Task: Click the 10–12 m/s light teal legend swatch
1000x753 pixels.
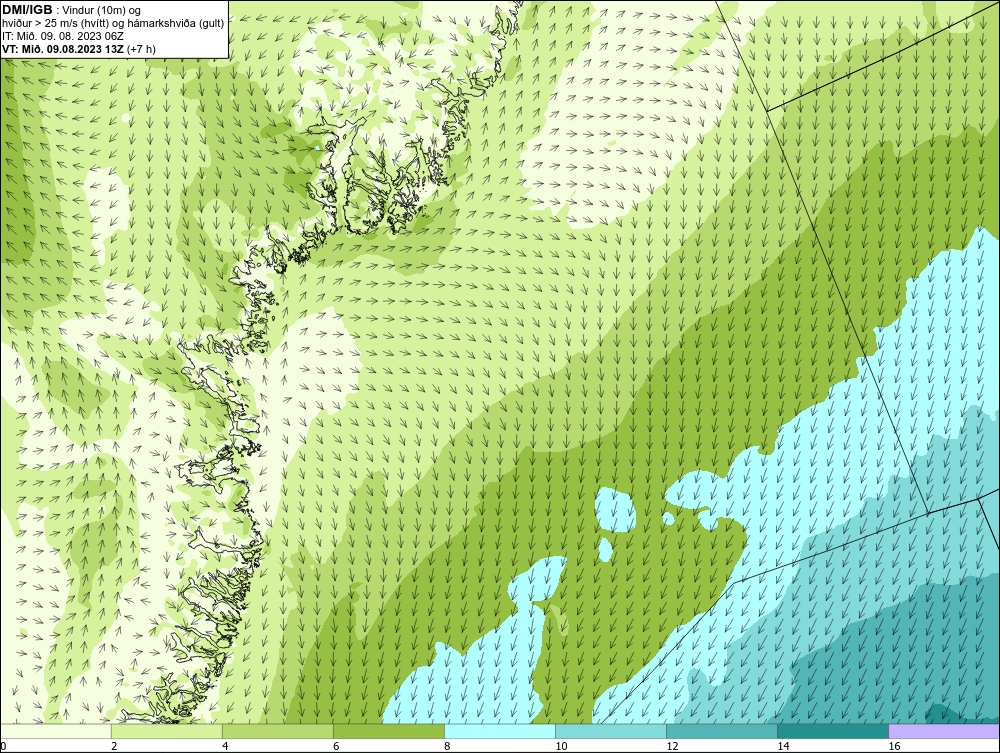Action: click(x=610, y=731)
